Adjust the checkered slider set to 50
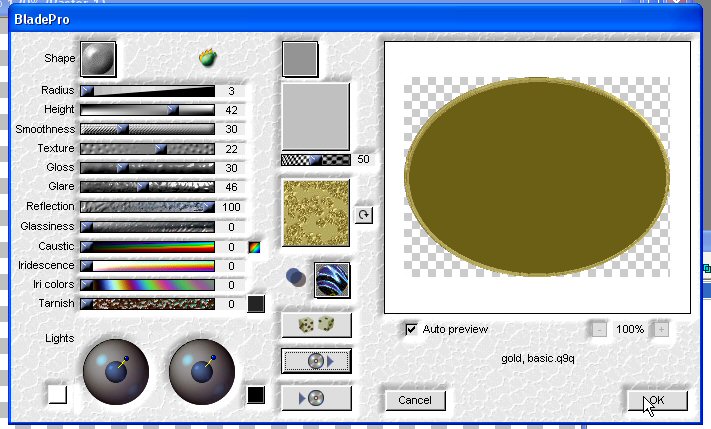Screen dimensions: 711x429 click(x=316, y=160)
